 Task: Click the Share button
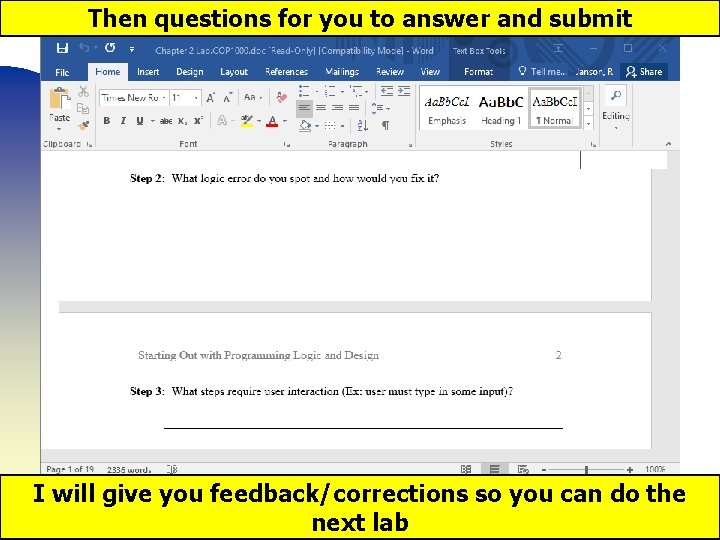tap(644, 72)
